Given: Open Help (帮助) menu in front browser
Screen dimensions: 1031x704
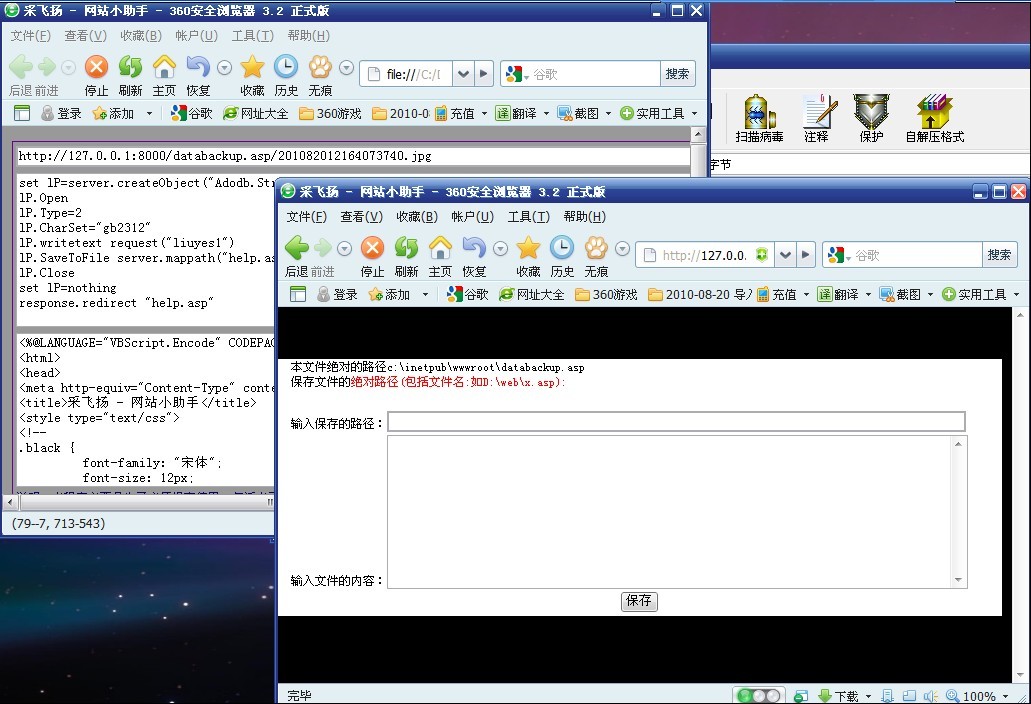Looking at the screenshot, I should [x=585, y=216].
